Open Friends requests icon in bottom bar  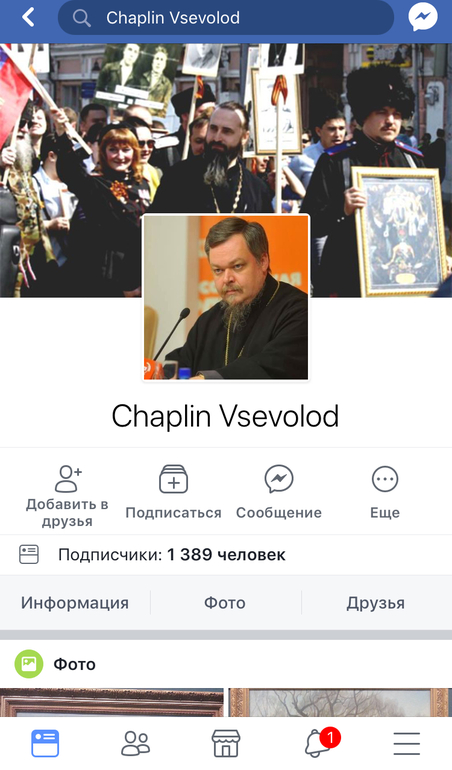(136, 743)
